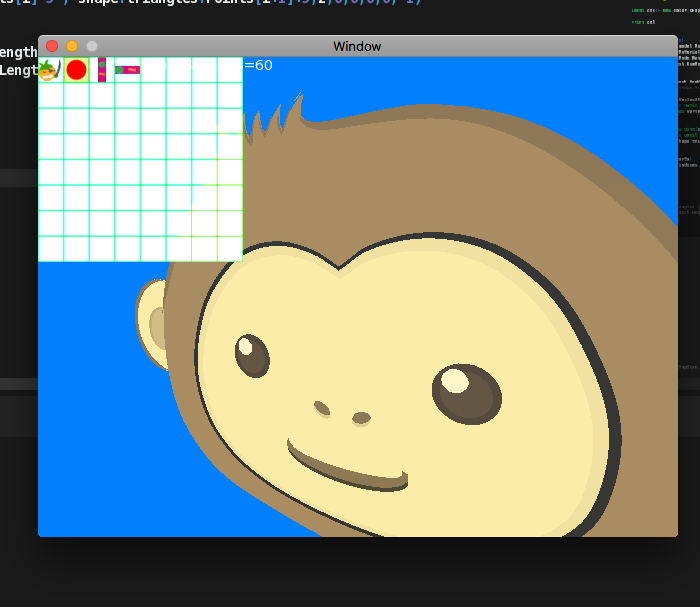Close the Window using red button
The height and width of the screenshot is (607, 700).
[52, 46]
